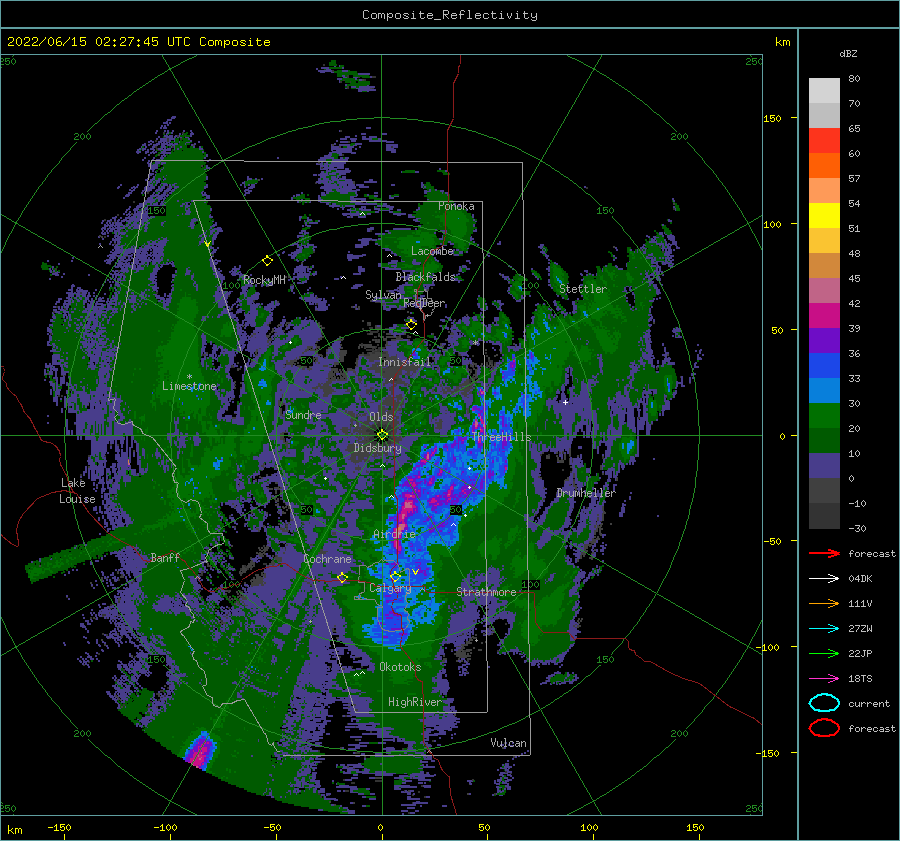The image size is (900, 841).
Task: Click the Lake Louise label
Action: click(x=77, y=491)
